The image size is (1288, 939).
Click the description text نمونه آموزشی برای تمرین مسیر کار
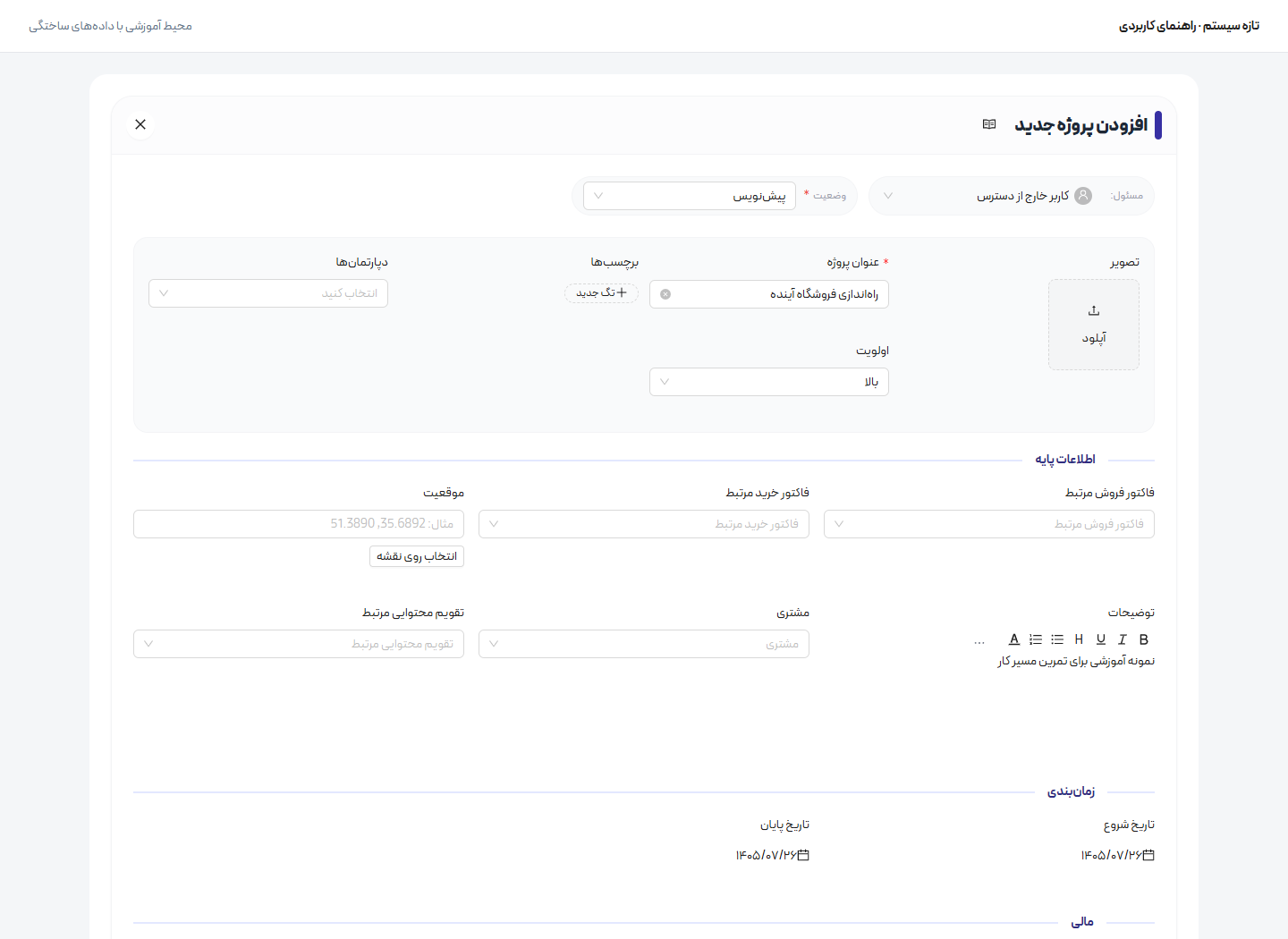click(x=1076, y=661)
